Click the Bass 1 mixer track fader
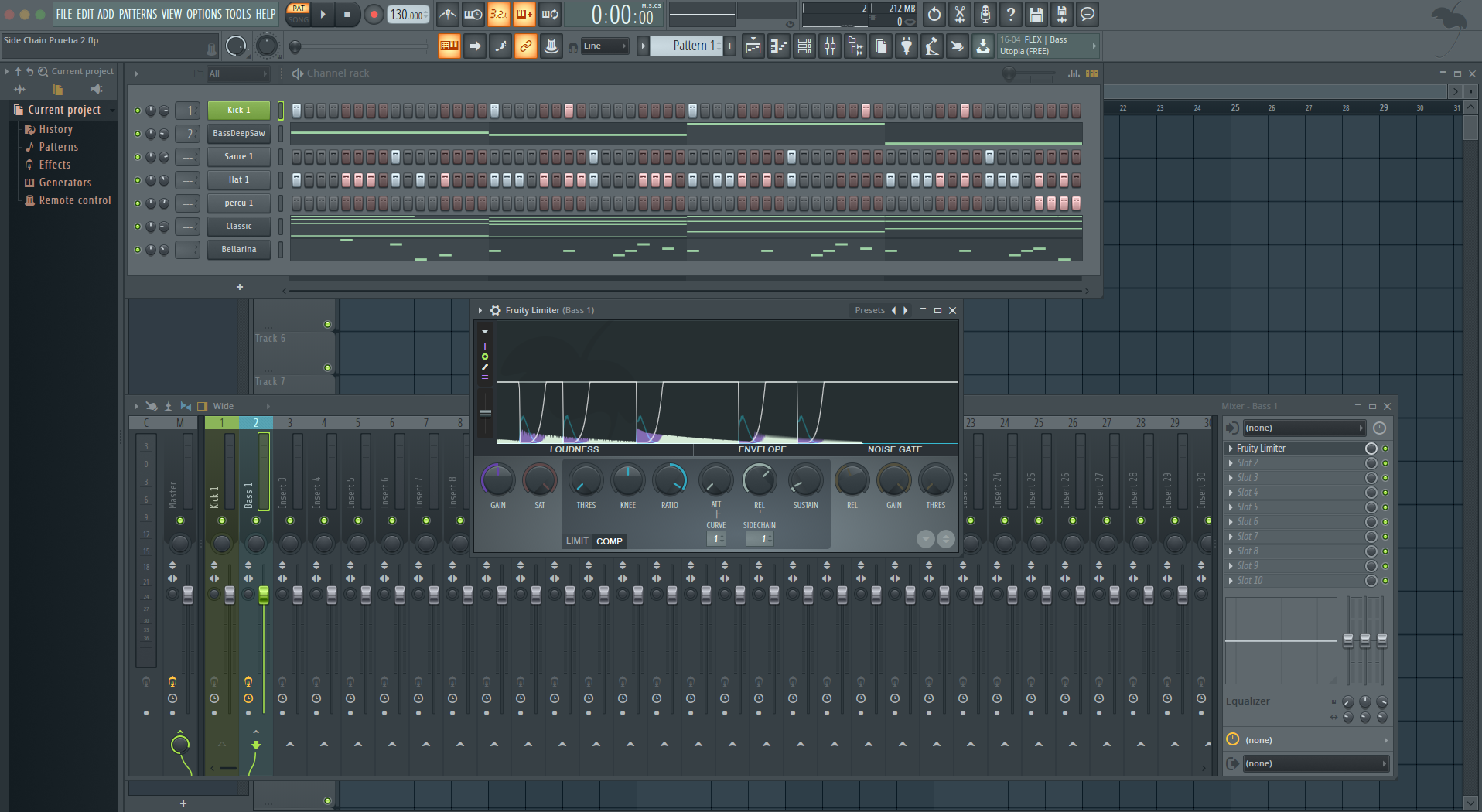Image resolution: width=1482 pixels, height=812 pixels. [x=264, y=594]
